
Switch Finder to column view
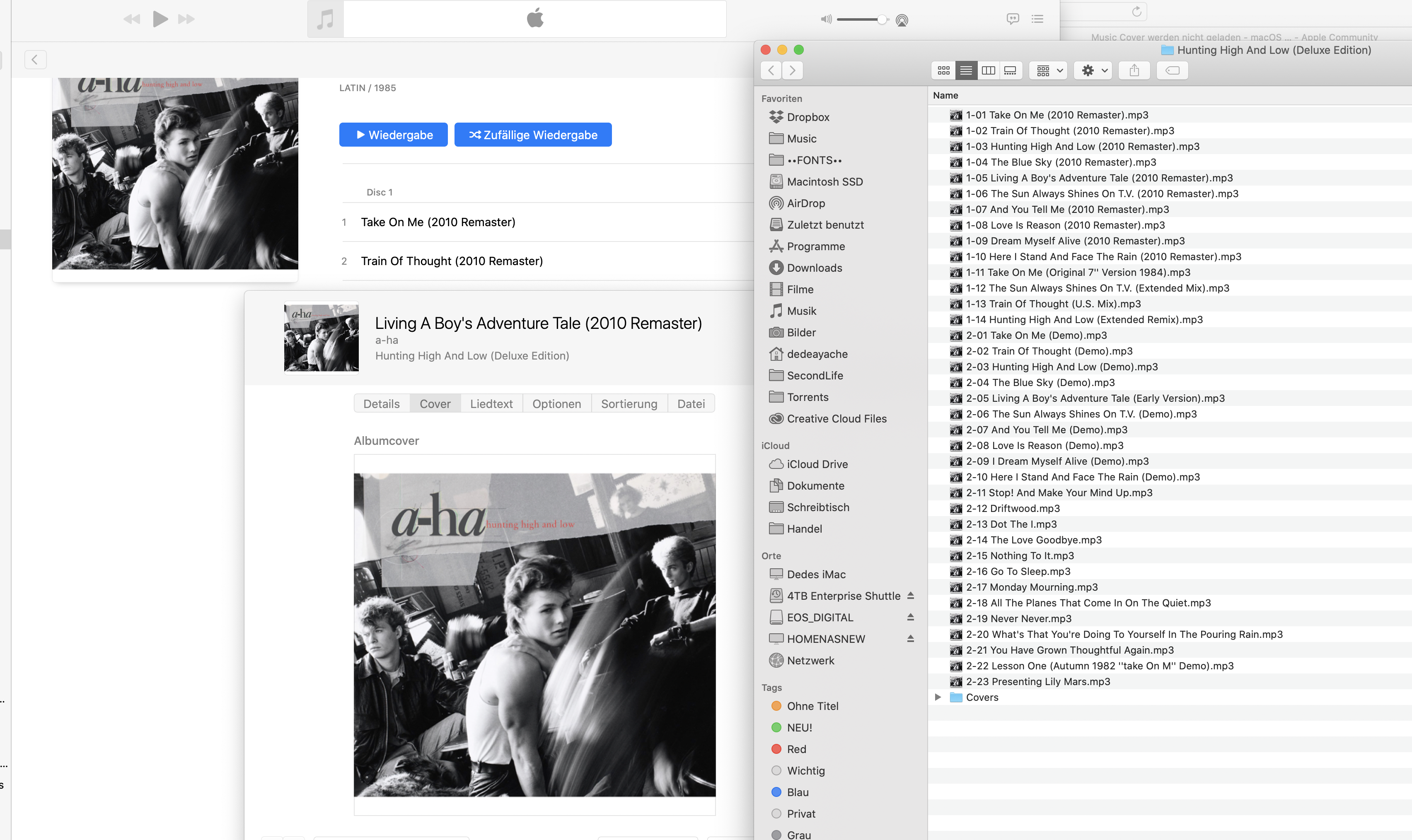988,70
